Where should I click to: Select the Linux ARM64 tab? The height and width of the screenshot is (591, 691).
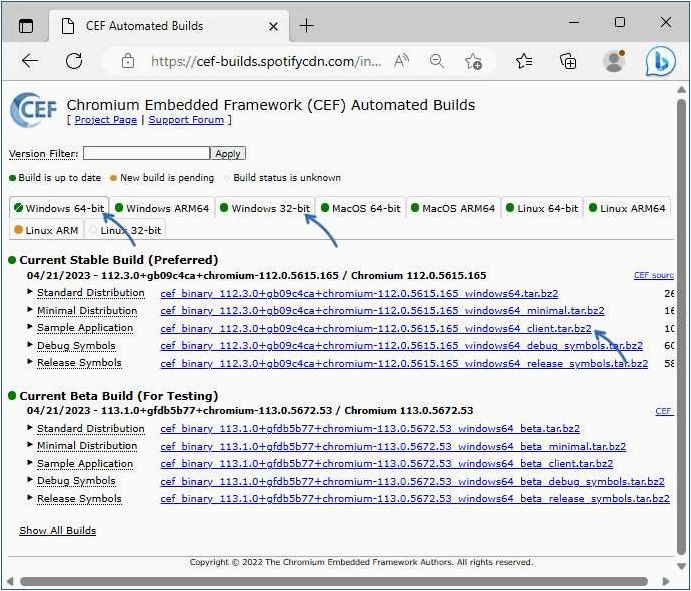(627, 208)
